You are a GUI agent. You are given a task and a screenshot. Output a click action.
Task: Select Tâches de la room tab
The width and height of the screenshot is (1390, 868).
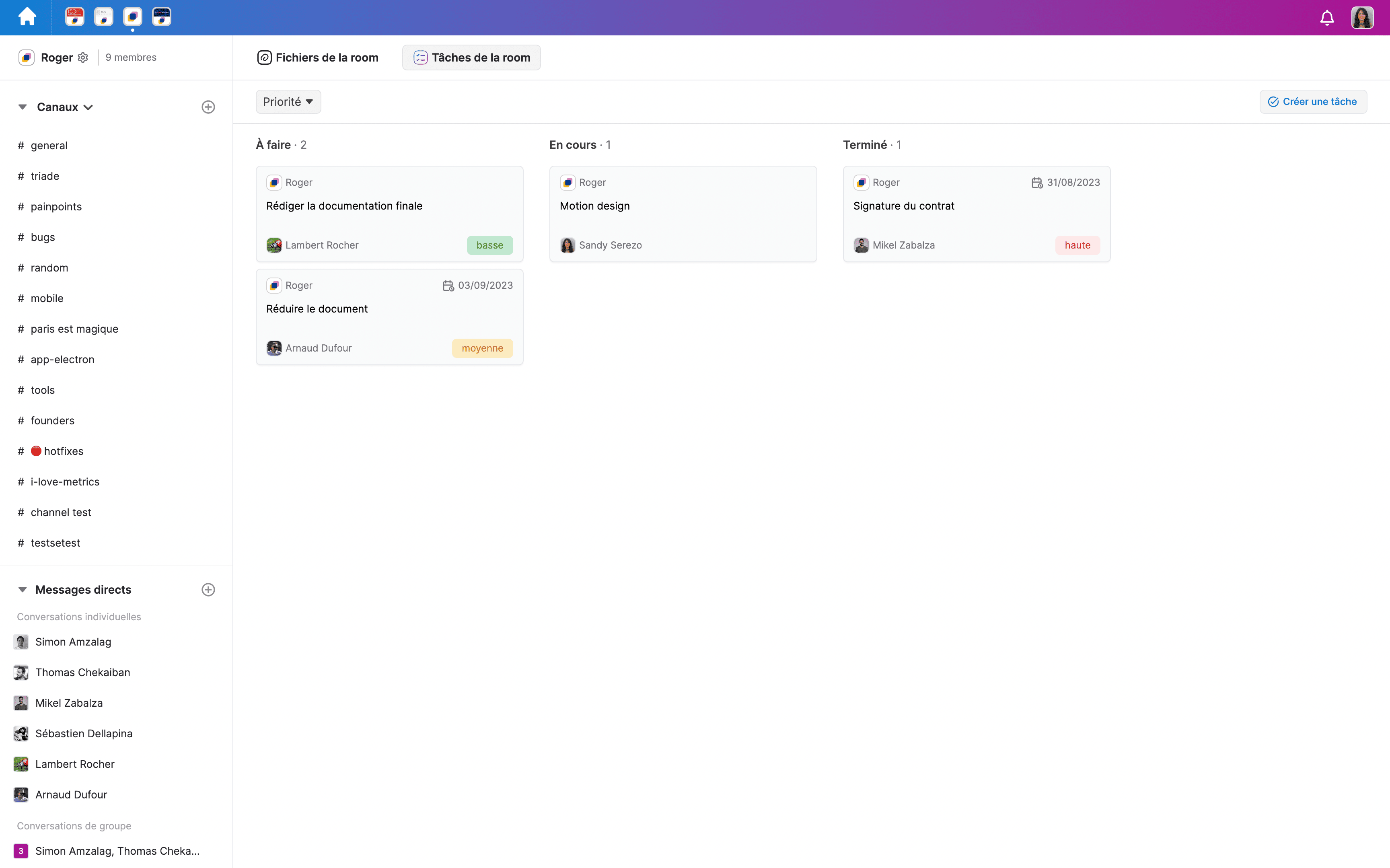coord(471,58)
